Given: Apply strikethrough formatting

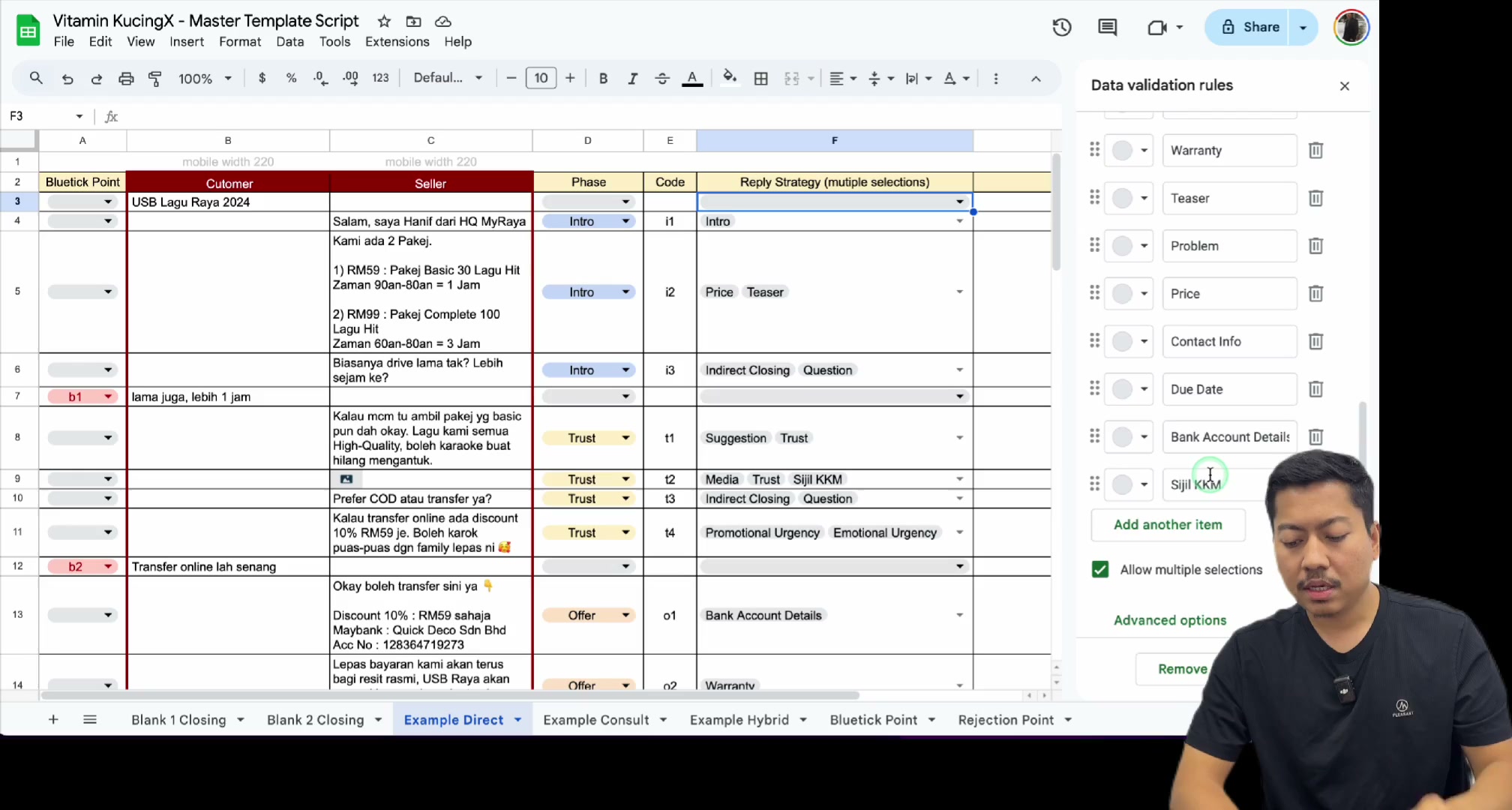Looking at the screenshot, I should (x=661, y=78).
